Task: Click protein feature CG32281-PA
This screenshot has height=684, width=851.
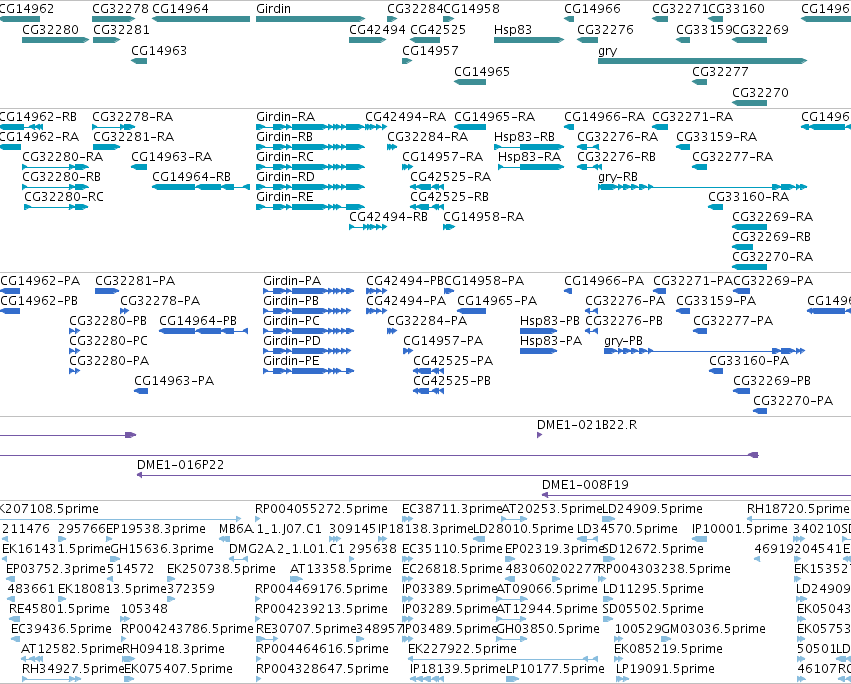Action: (107, 291)
